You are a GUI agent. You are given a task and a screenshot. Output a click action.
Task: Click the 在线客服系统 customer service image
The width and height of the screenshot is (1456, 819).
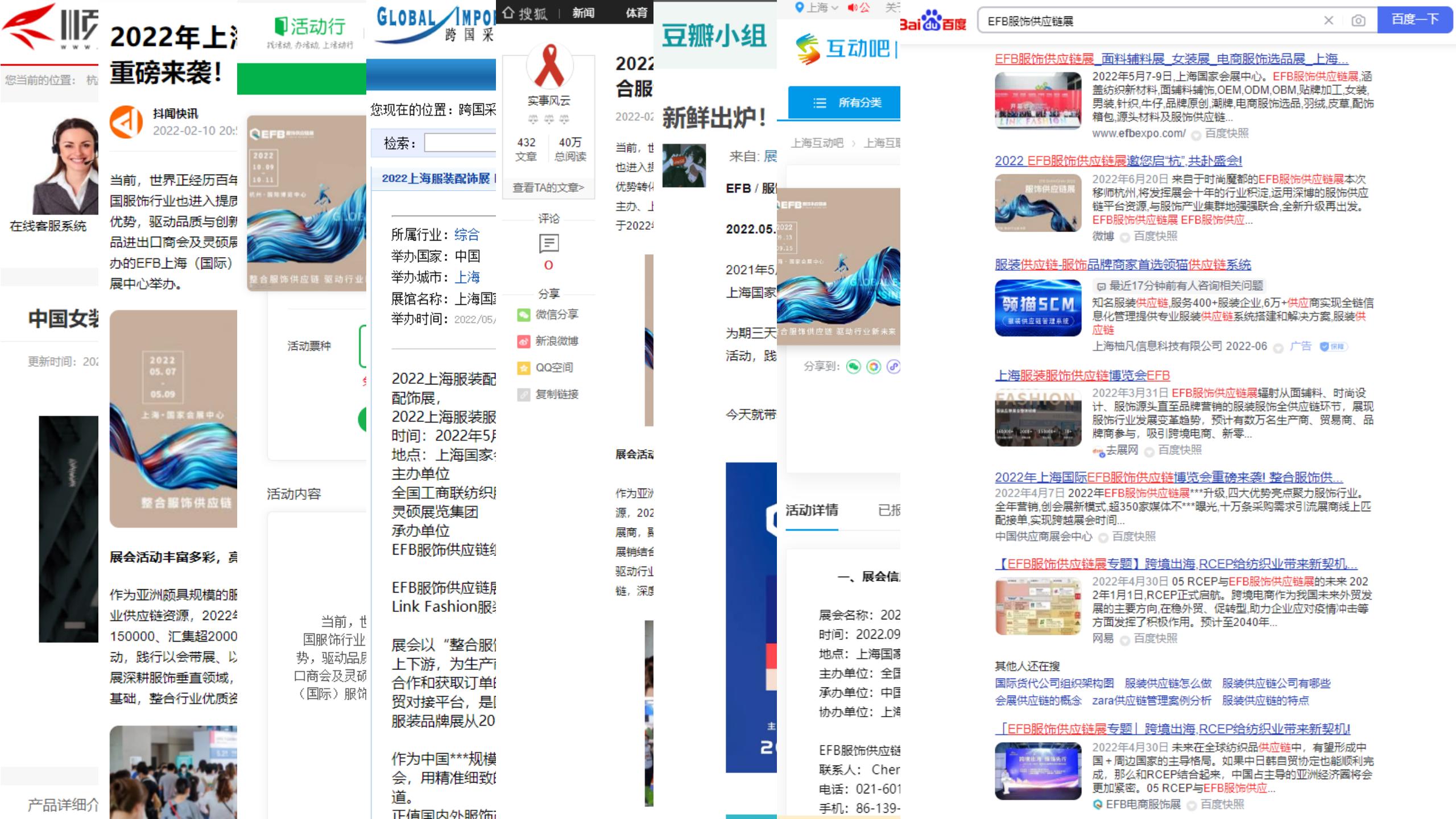(x=65, y=166)
